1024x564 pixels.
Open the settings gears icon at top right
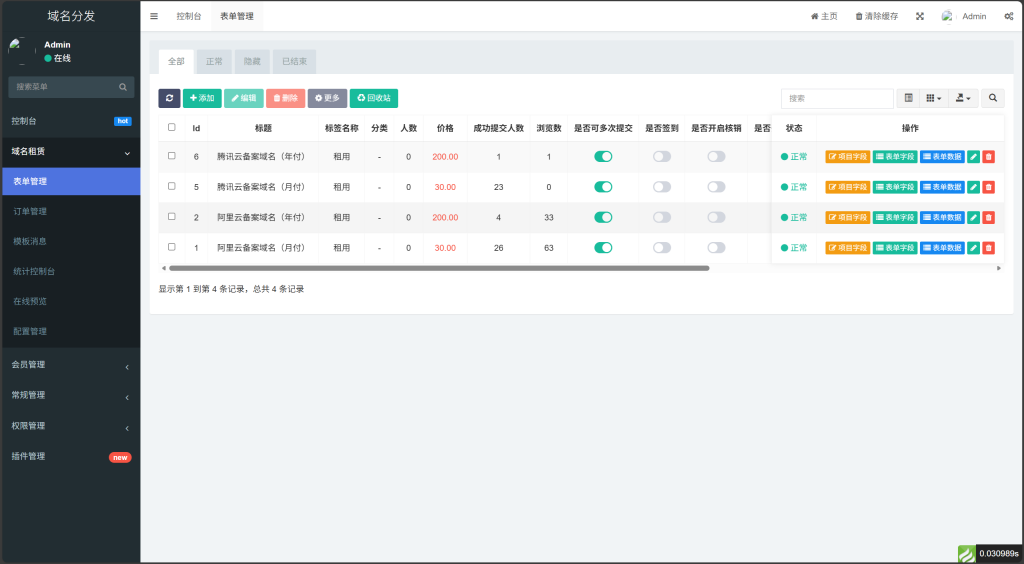pos(1007,16)
